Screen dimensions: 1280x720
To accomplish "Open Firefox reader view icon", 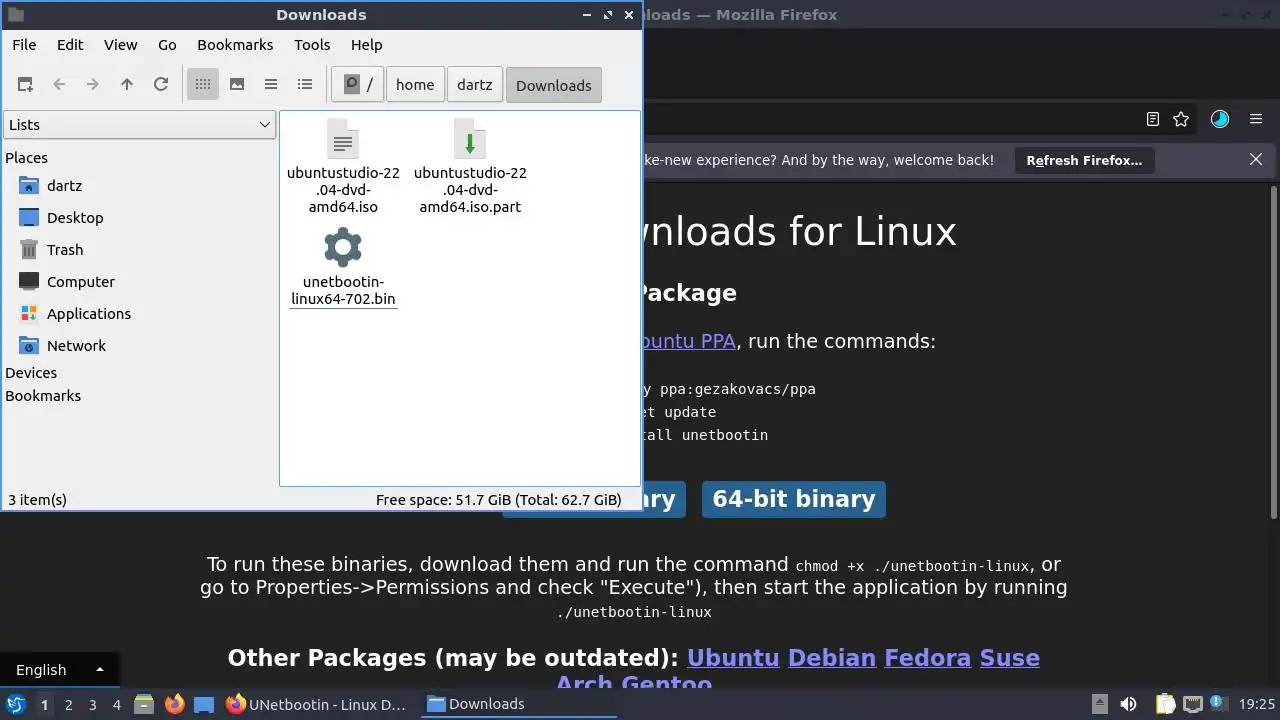I will pos(1153,119).
